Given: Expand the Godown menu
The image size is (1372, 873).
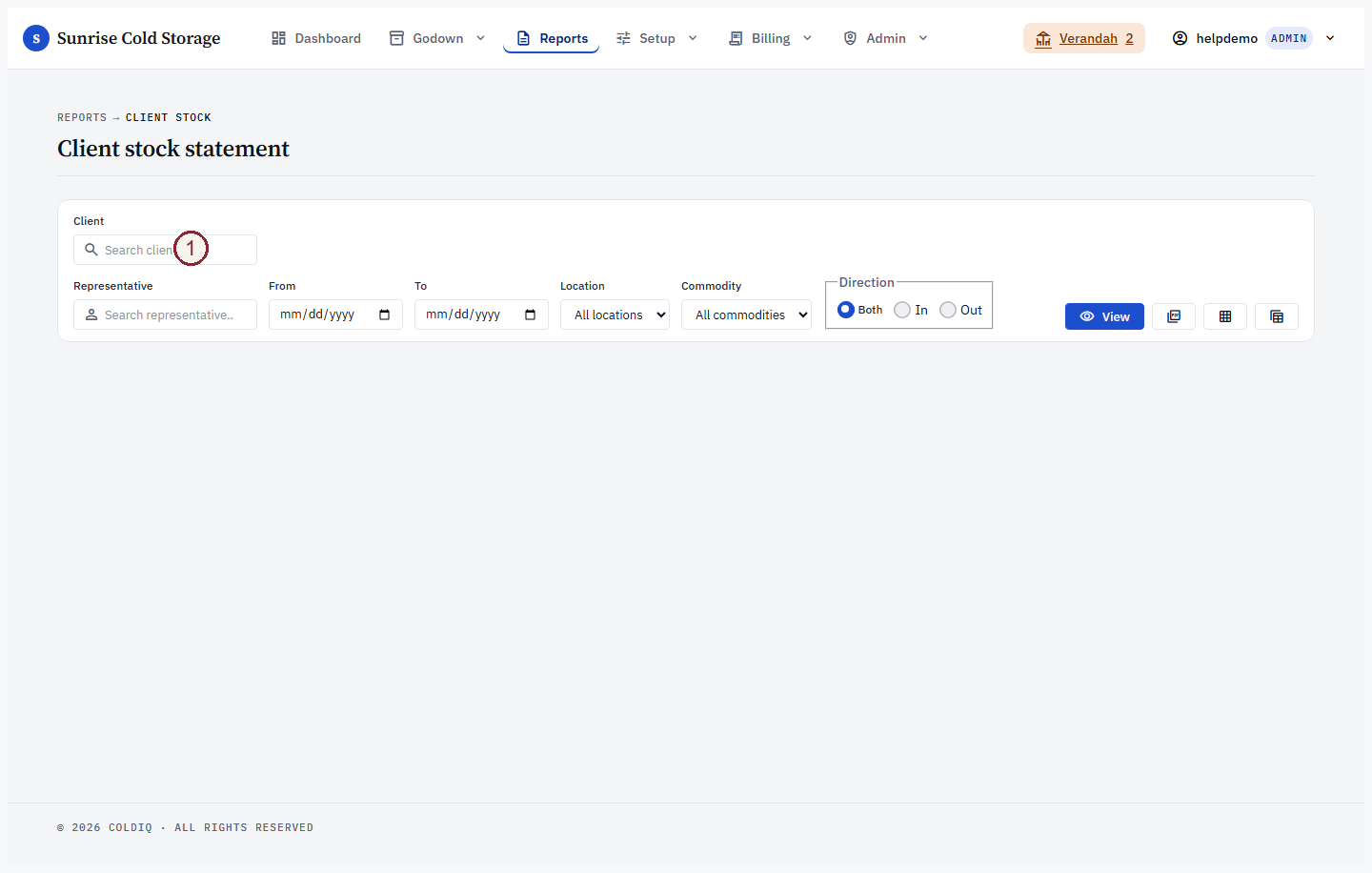Looking at the screenshot, I should (437, 38).
